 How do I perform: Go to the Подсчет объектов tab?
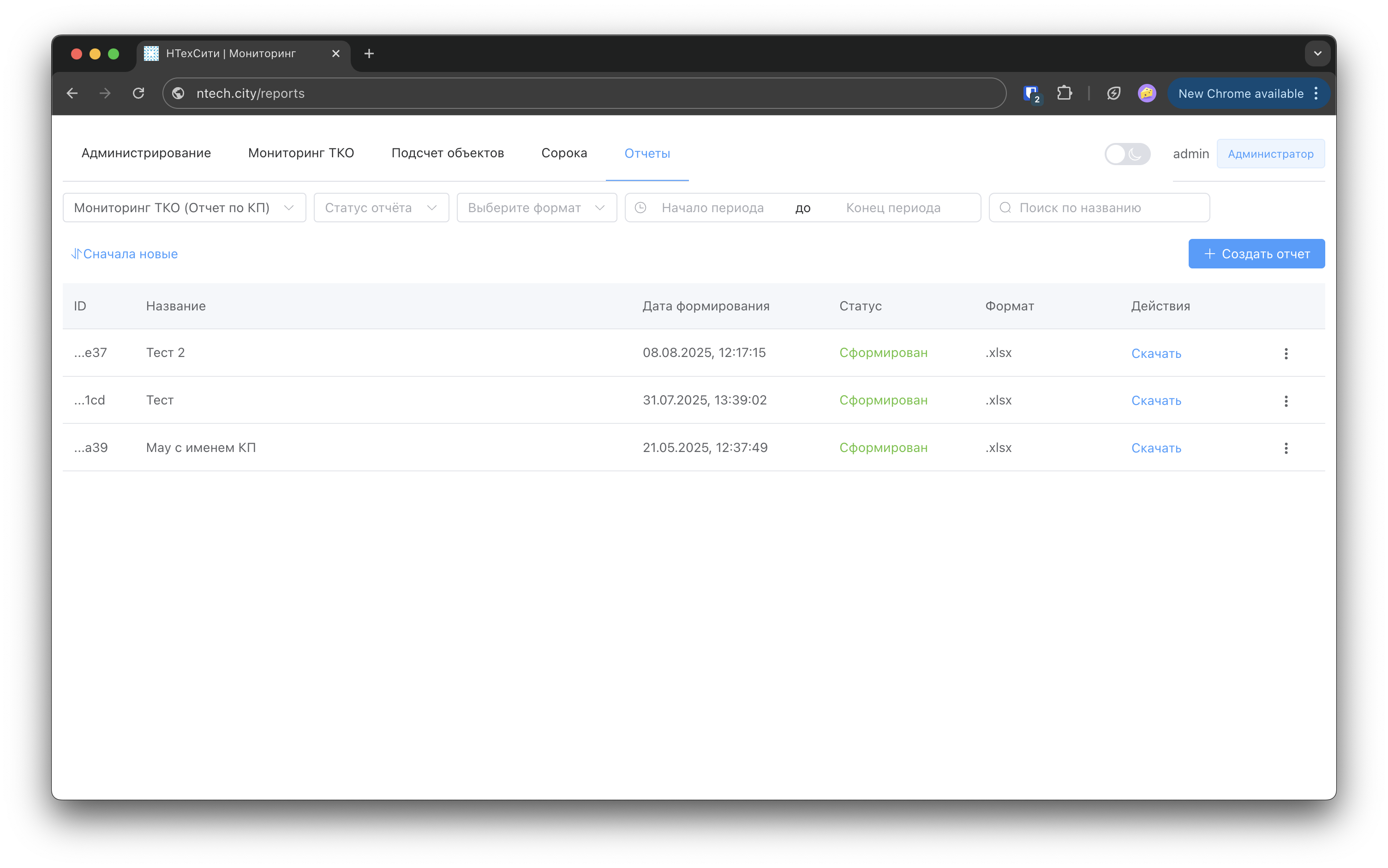(x=447, y=153)
